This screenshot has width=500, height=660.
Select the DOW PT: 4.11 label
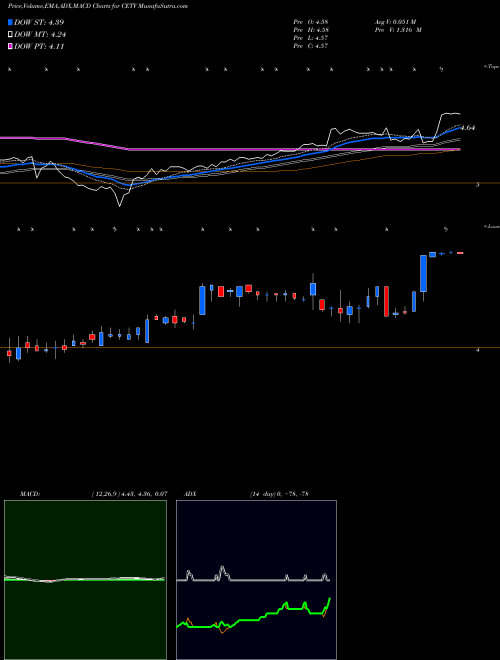click(x=39, y=47)
